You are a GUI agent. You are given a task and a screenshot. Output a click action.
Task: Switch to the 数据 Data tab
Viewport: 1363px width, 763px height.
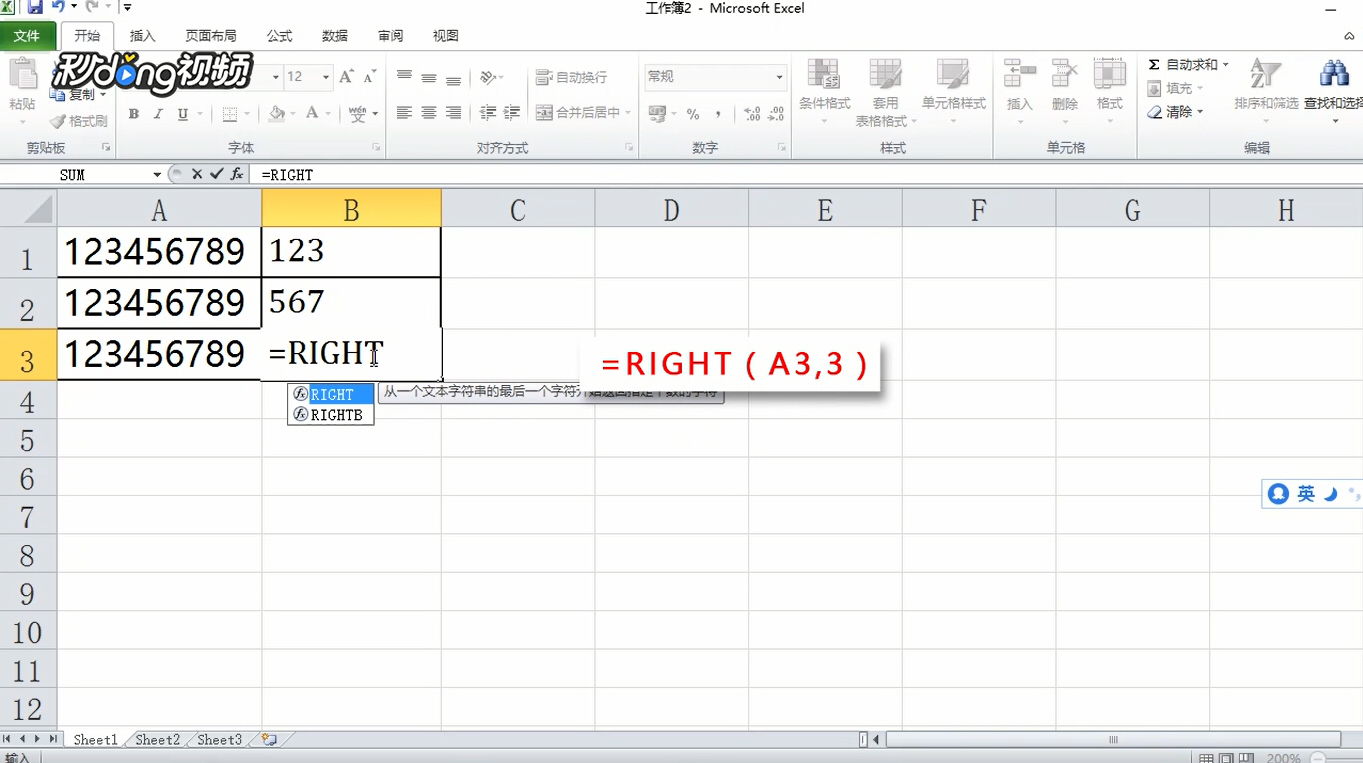[x=335, y=36]
